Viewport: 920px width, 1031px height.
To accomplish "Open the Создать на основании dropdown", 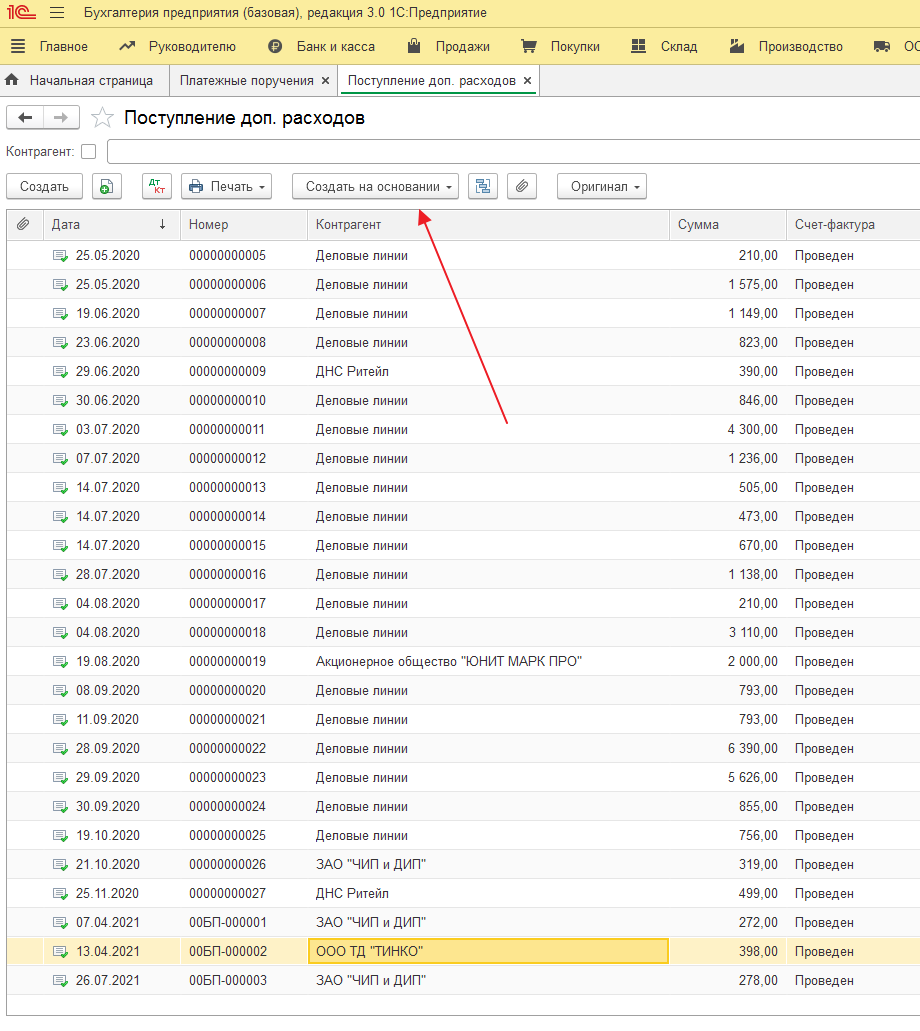I will (375, 186).
